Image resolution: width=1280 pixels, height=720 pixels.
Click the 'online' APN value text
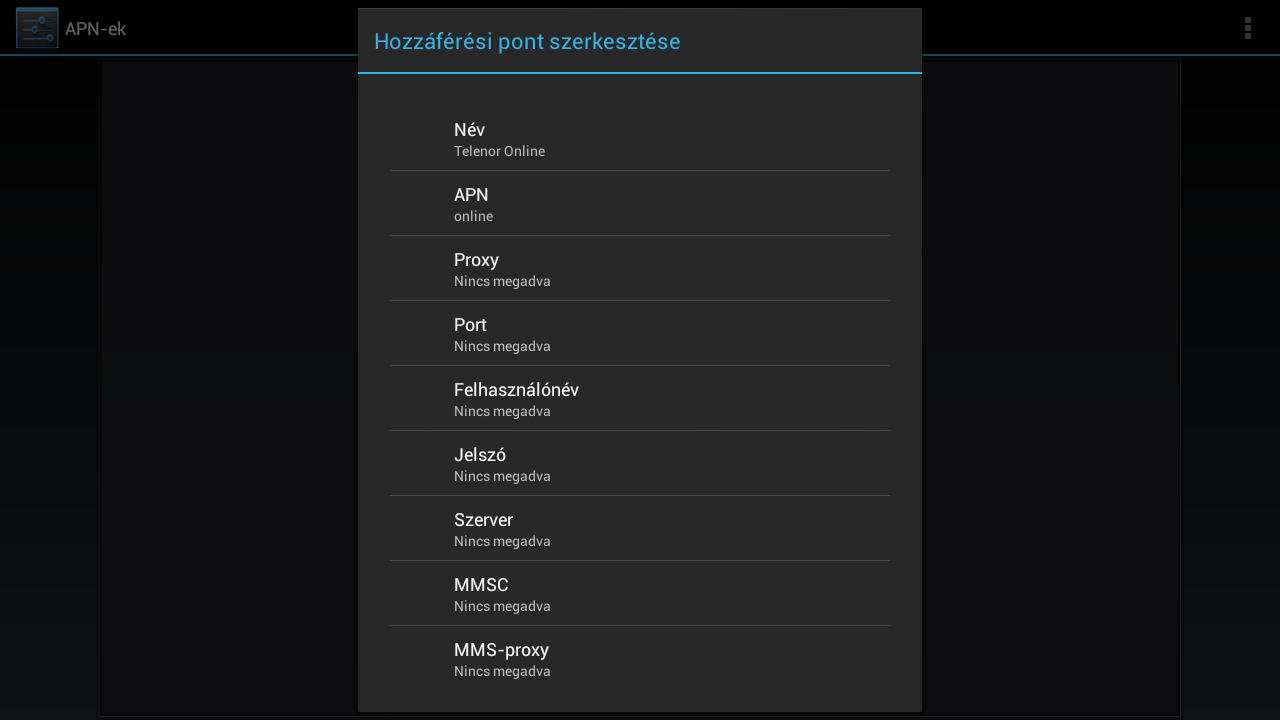pyautogui.click(x=473, y=217)
